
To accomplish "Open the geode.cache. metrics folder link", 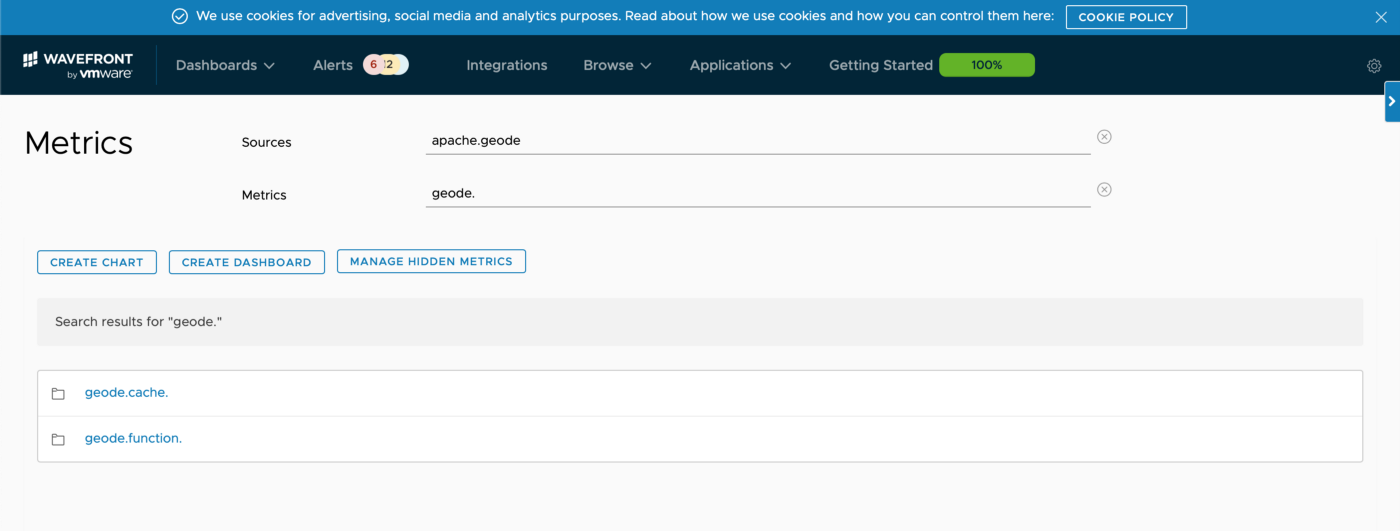I will point(126,393).
